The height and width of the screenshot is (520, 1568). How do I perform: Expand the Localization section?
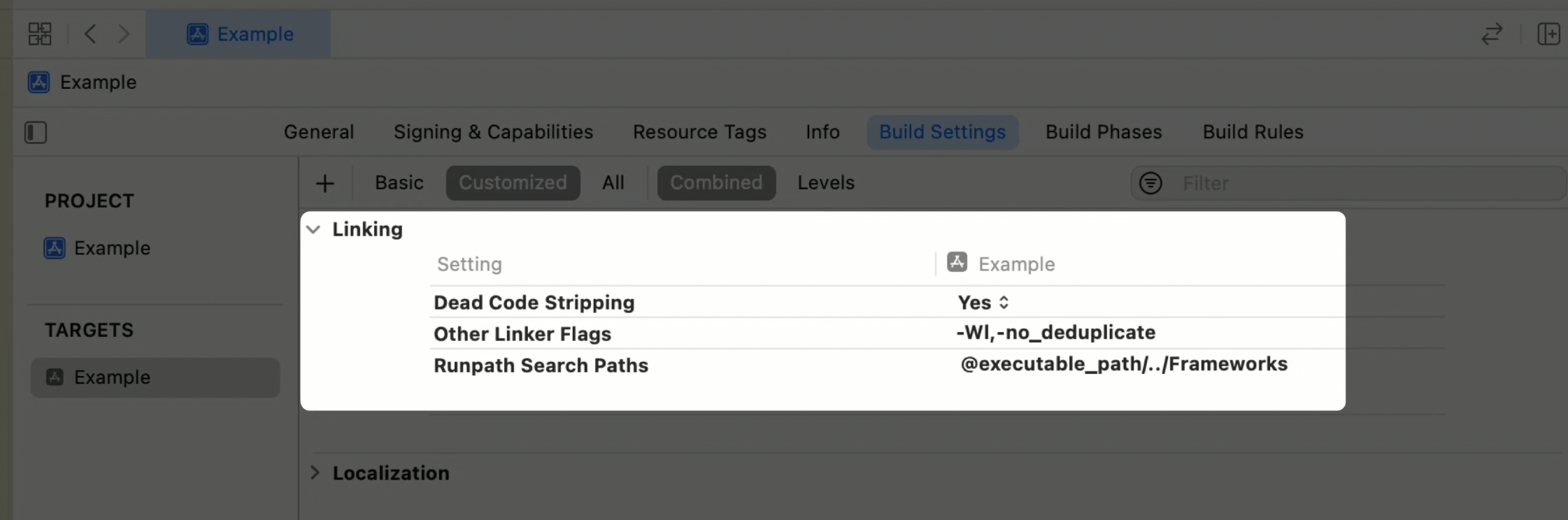(315, 472)
